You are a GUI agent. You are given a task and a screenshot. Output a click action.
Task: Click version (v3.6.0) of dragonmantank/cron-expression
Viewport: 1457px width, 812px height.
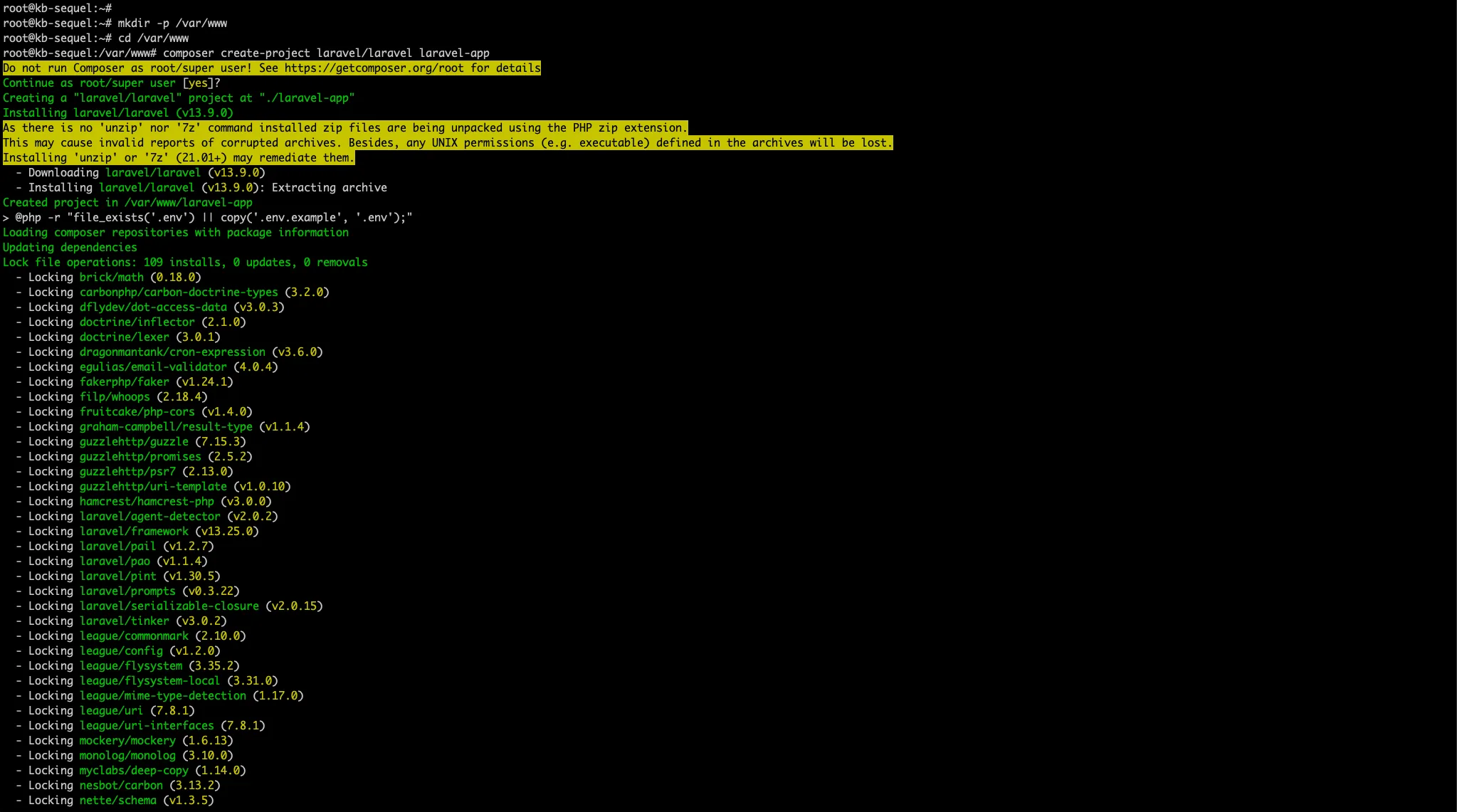298,352
